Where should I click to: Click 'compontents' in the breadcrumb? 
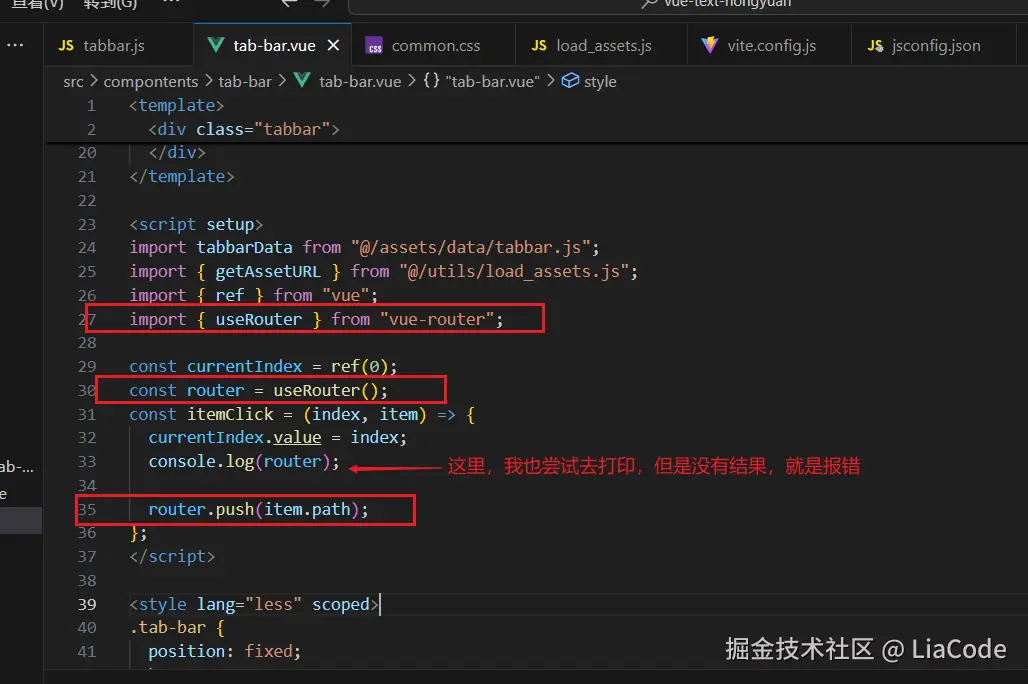pyautogui.click(x=151, y=81)
